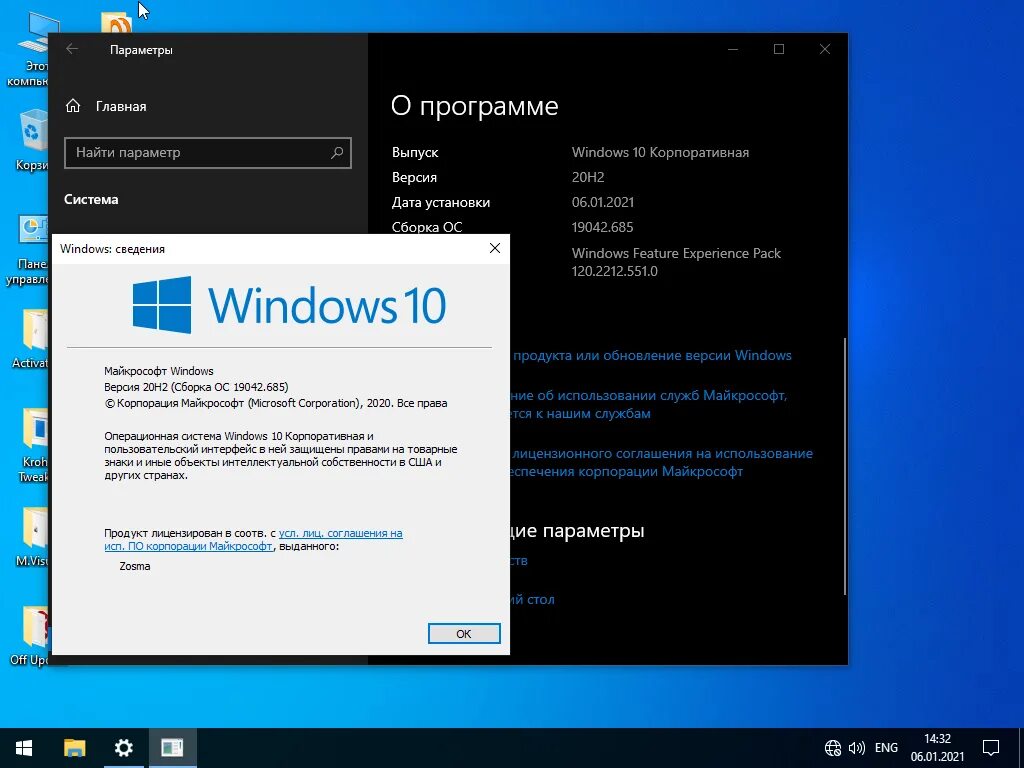
Task: Select the Система section heading
Action: (x=91, y=199)
